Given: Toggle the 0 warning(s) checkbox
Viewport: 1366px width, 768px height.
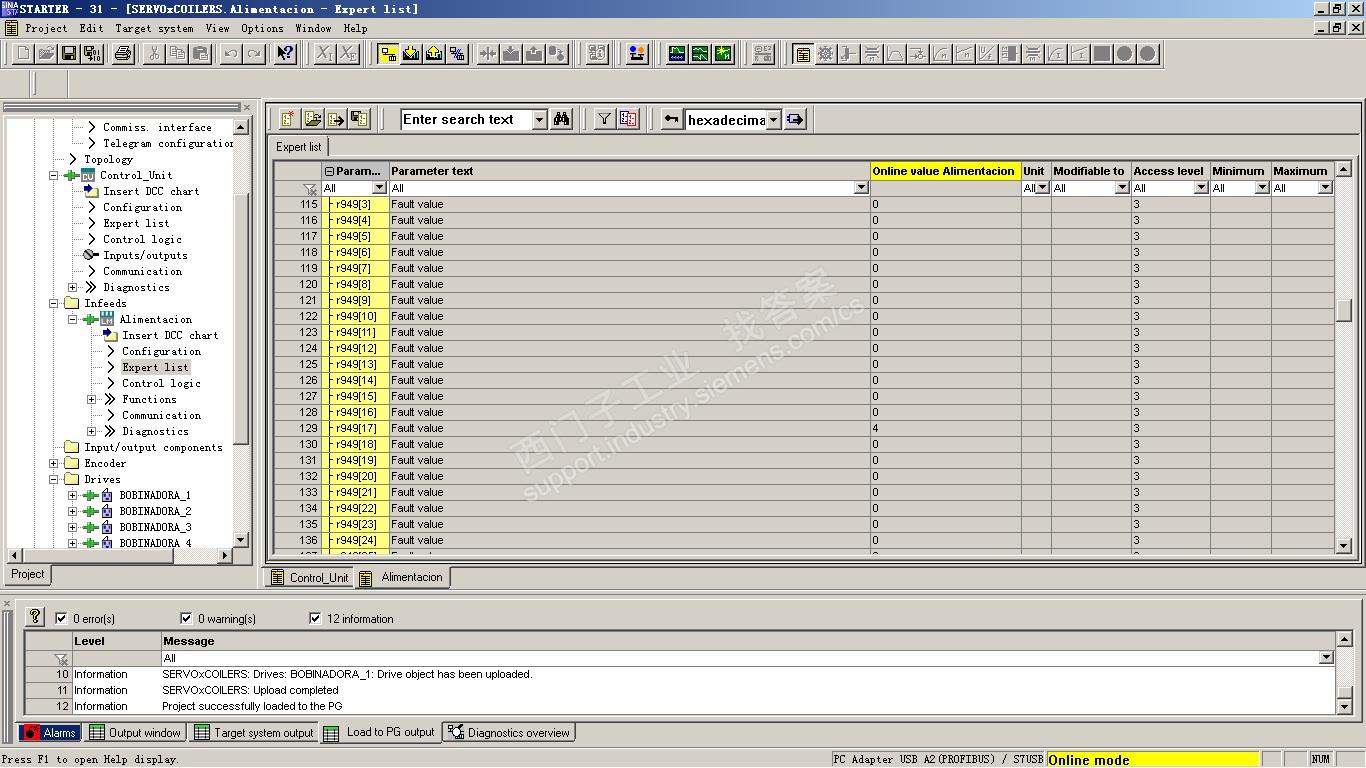Looking at the screenshot, I should [186, 618].
